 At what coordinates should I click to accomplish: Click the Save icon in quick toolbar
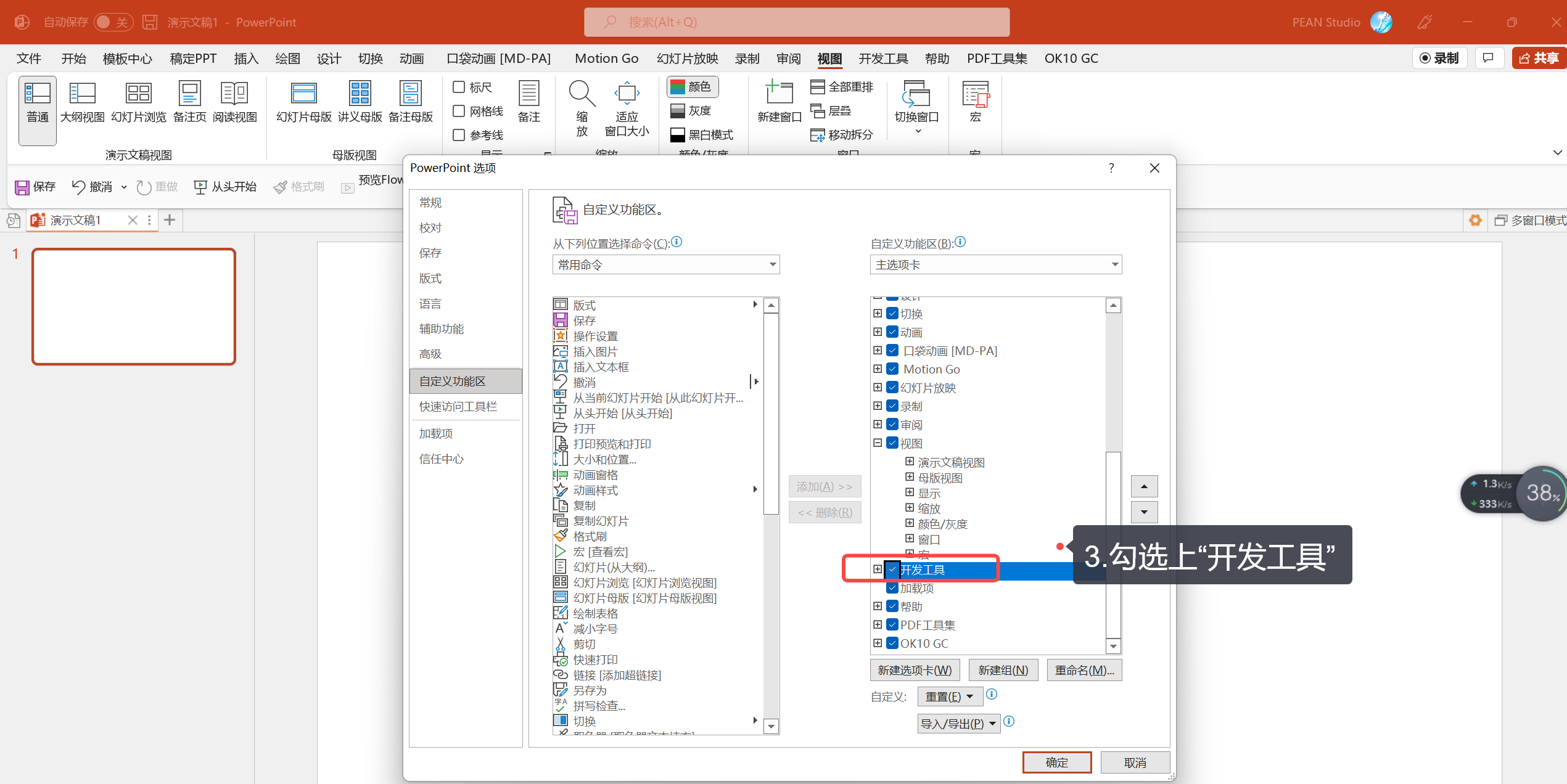[x=23, y=187]
